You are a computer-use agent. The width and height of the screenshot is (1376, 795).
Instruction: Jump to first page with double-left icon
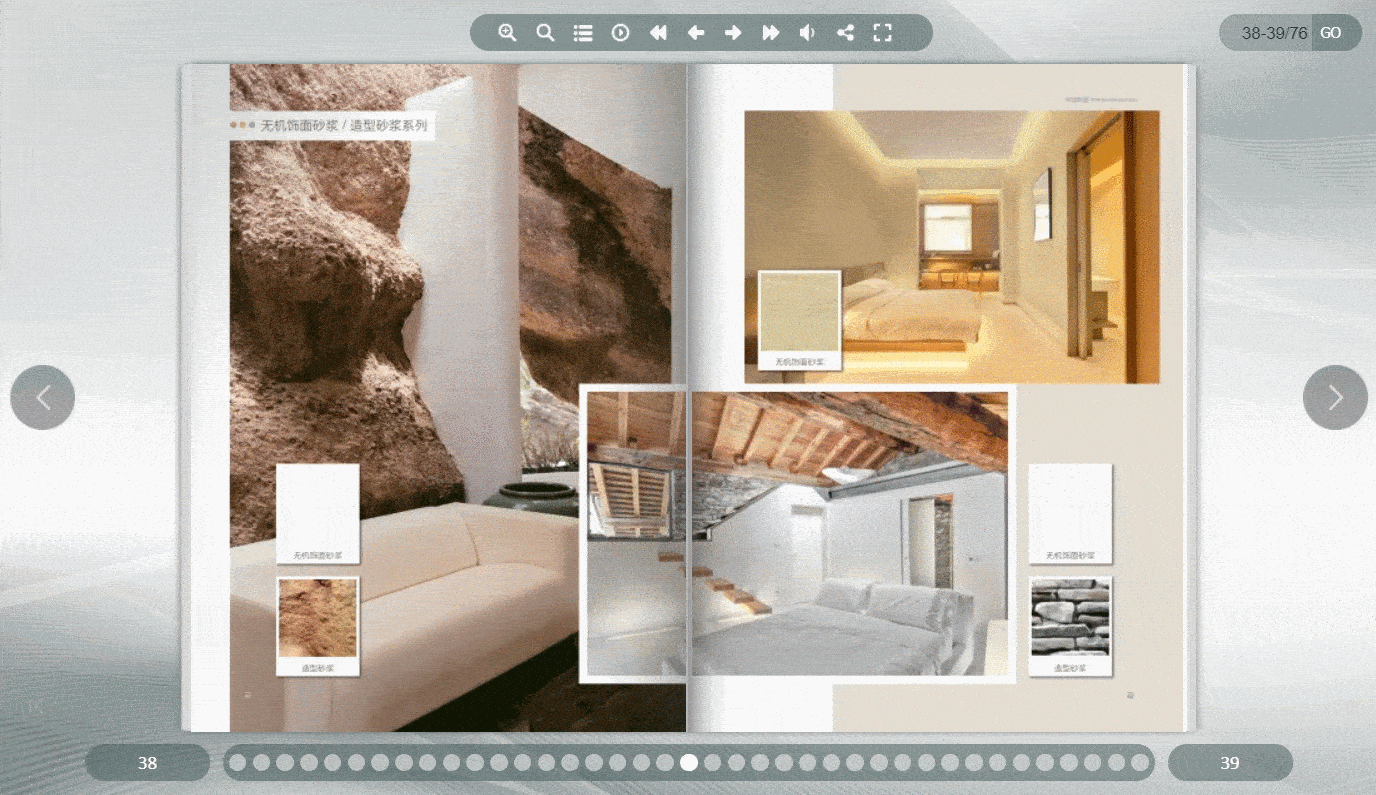click(x=658, y=32)
